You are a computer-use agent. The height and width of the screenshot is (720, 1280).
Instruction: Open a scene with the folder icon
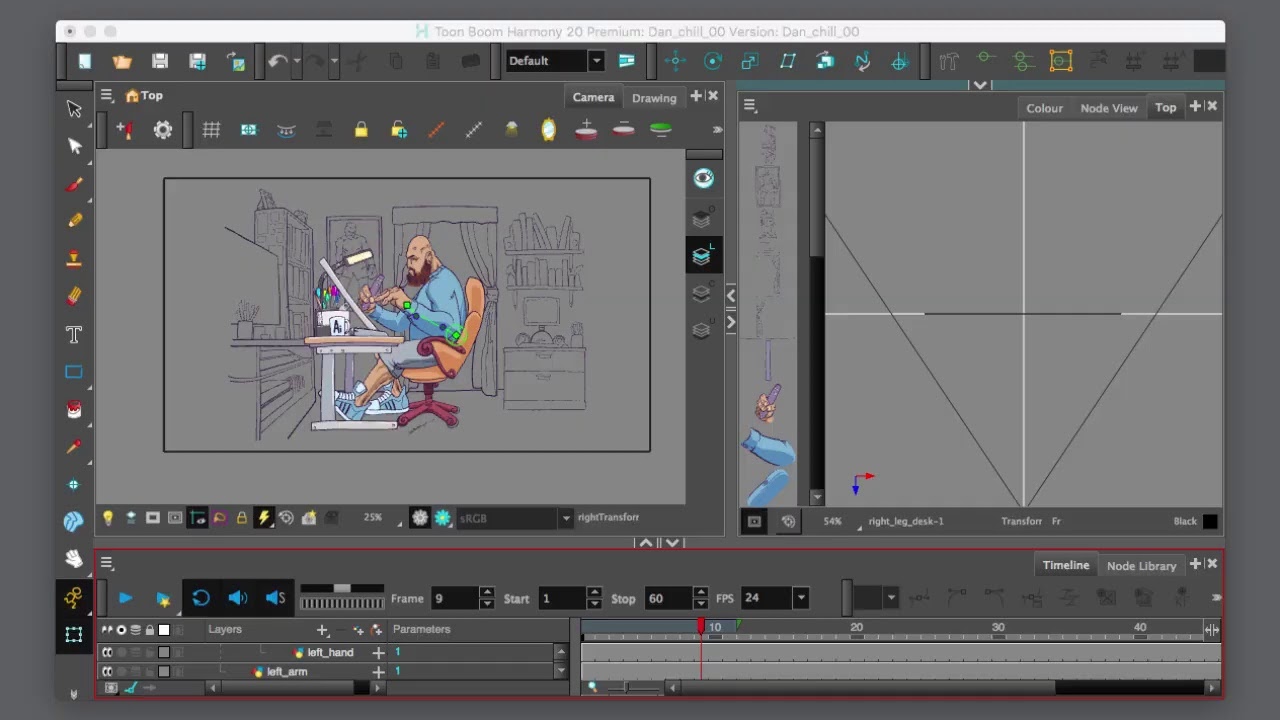(122, 61)
